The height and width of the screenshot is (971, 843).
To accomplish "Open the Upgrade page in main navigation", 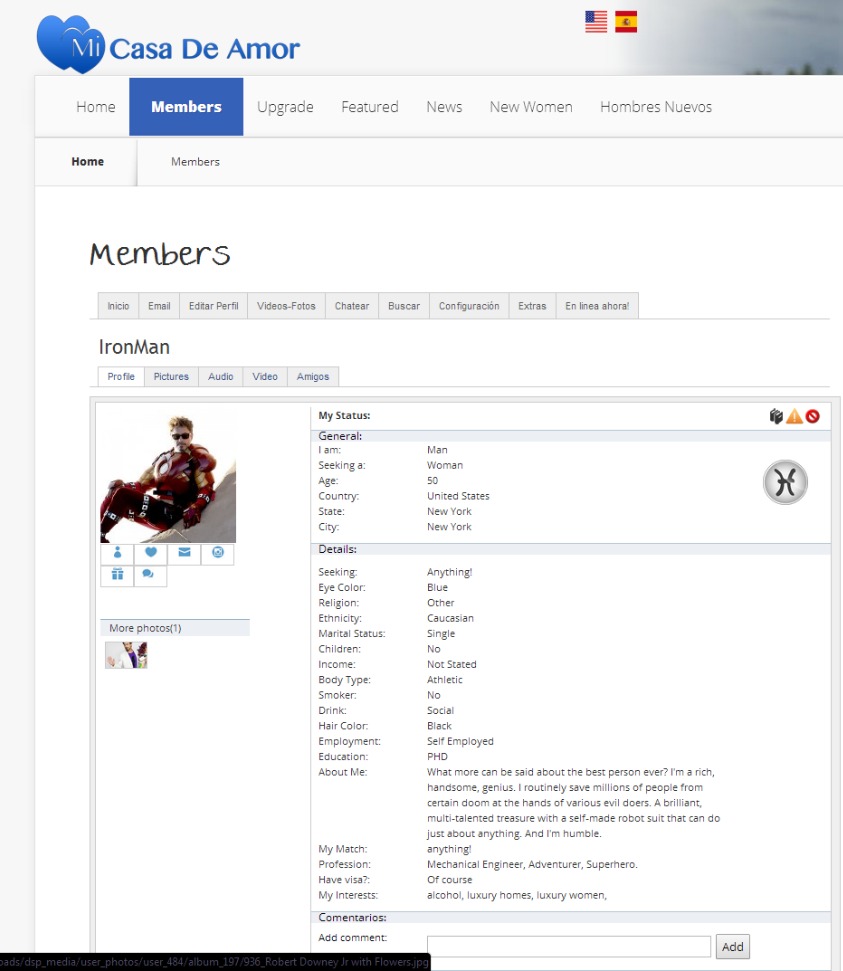I will tap(285, 107).
